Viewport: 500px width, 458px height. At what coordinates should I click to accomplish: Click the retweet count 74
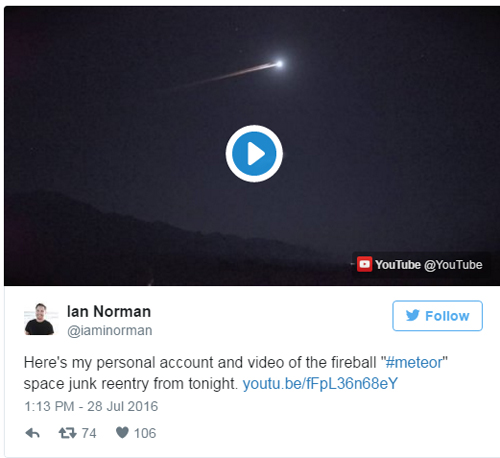tap(89, 433)
